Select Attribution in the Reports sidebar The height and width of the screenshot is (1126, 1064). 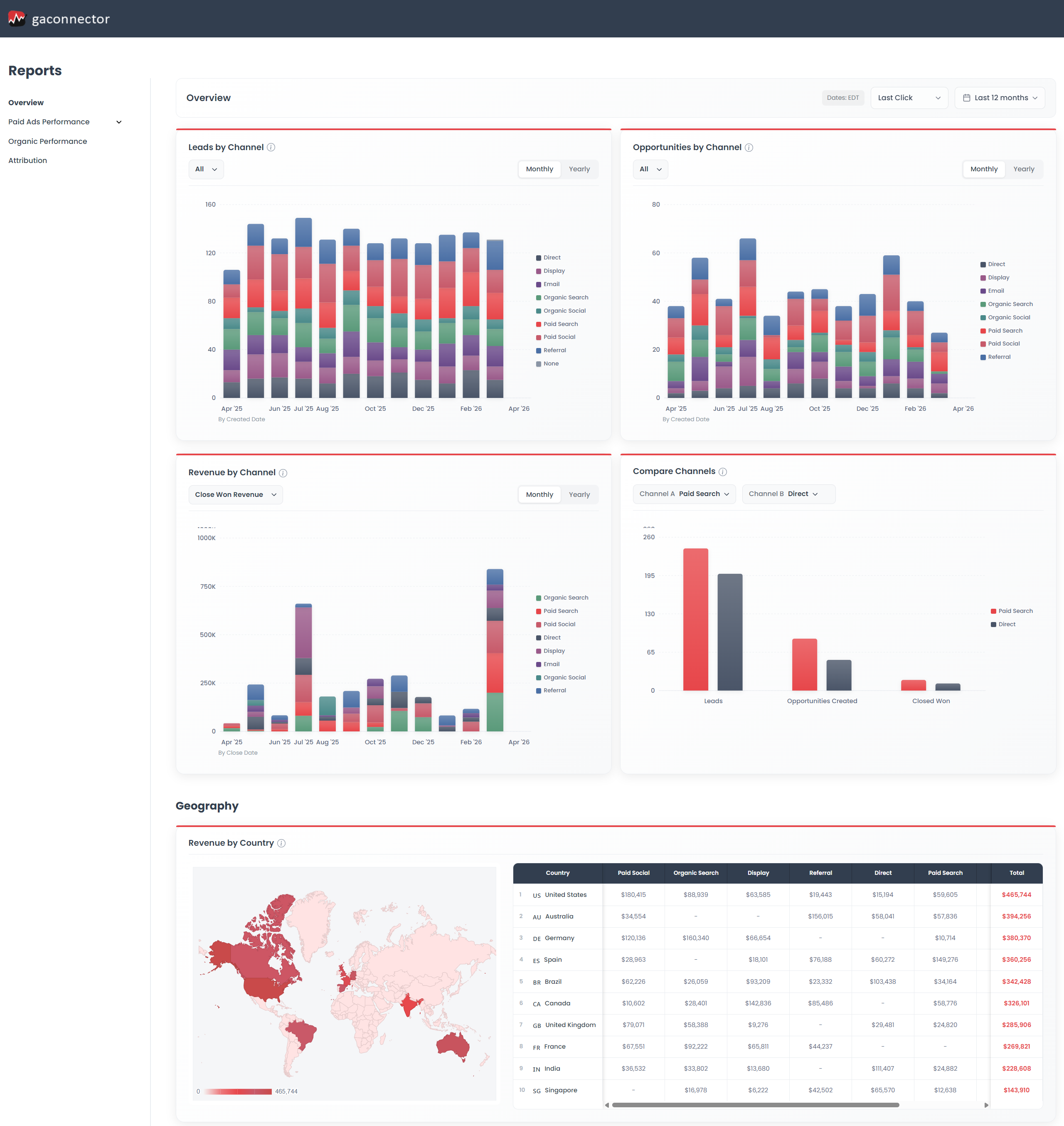click(x=27, y=160)
